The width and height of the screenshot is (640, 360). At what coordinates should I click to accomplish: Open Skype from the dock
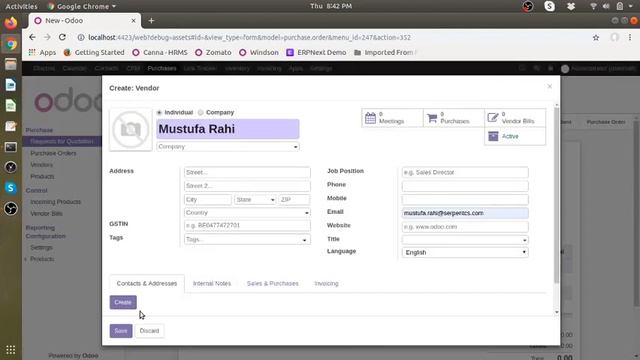click(x=11, y=188)
